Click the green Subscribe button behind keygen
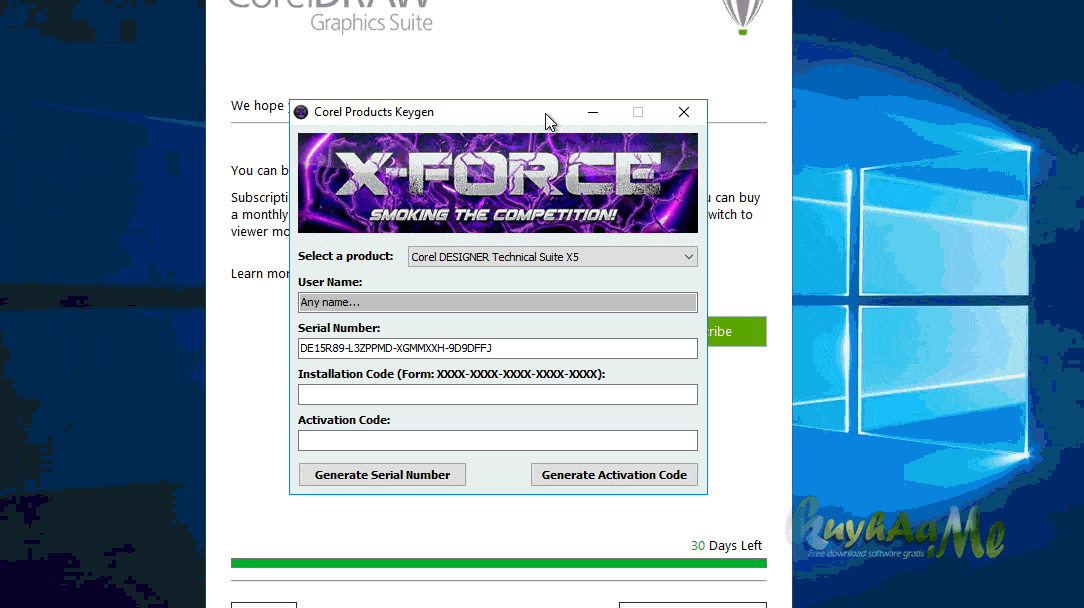1084x608 pixels. pos(737,332)
